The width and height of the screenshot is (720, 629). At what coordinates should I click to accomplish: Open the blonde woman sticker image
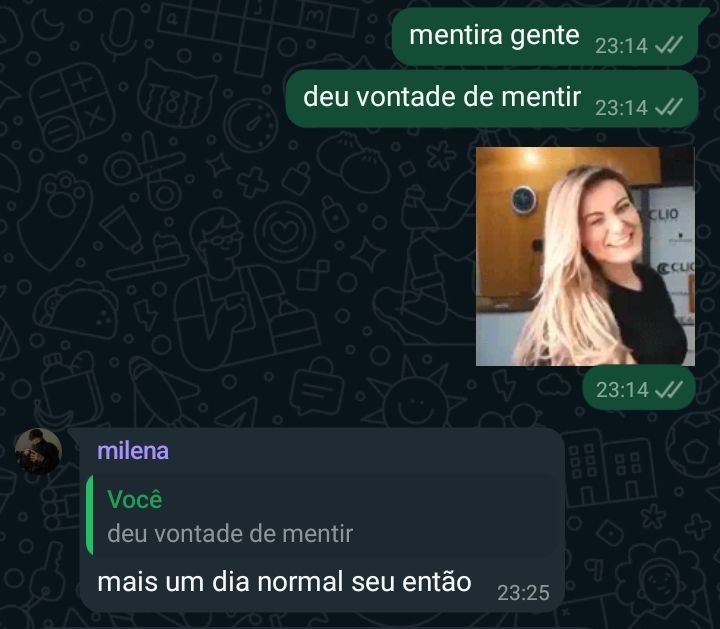[585, 256]
